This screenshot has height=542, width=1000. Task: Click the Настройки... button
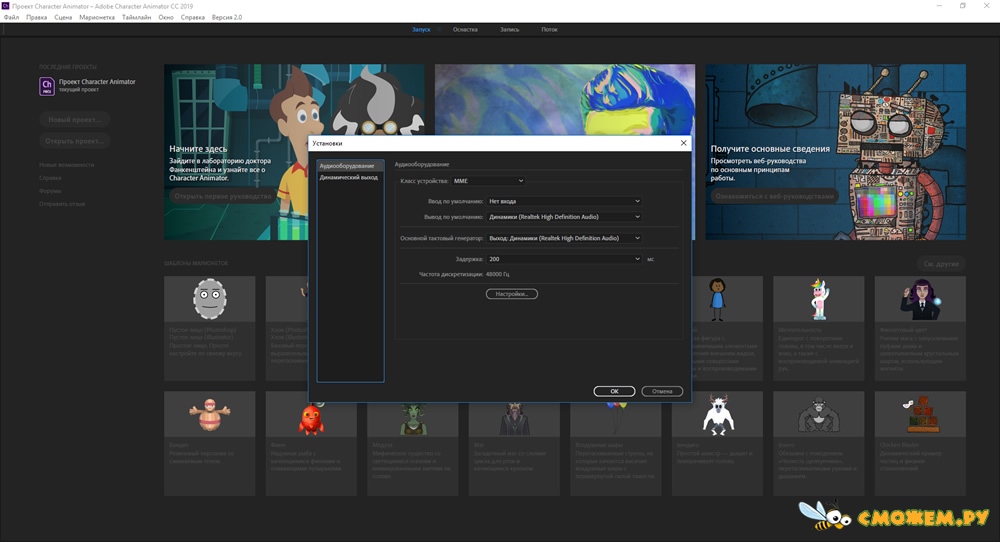point(511,294)
